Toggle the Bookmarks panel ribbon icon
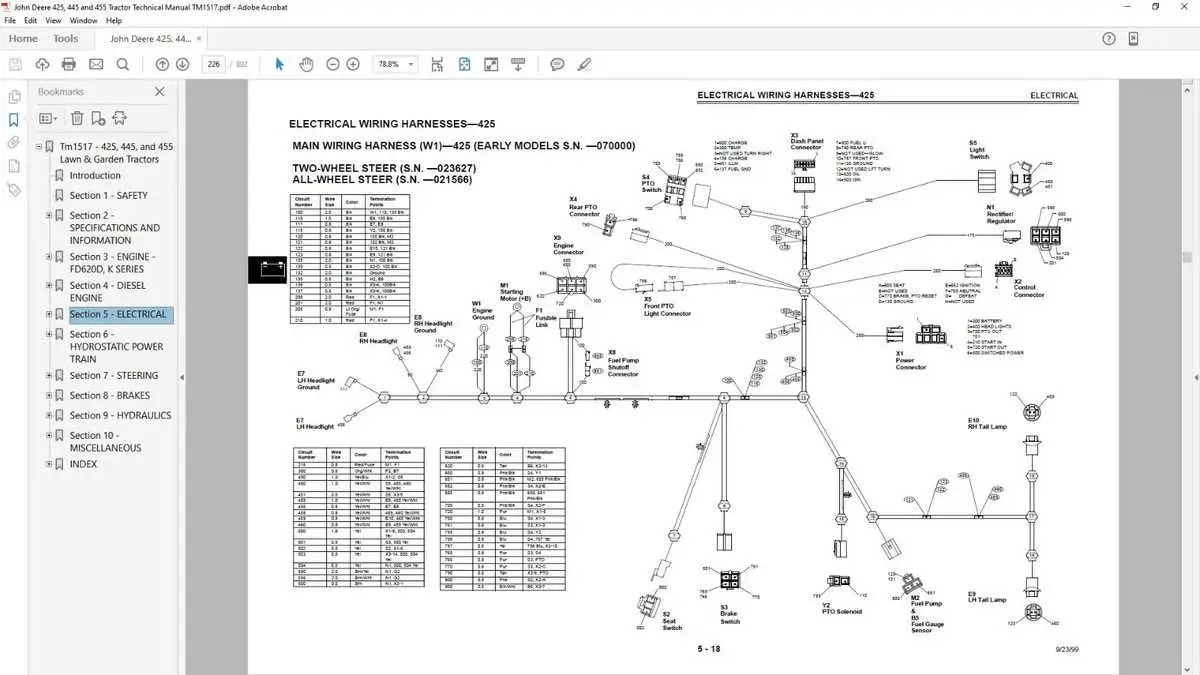This screenshot has width=1200, height=675. [x=14, y=120]
